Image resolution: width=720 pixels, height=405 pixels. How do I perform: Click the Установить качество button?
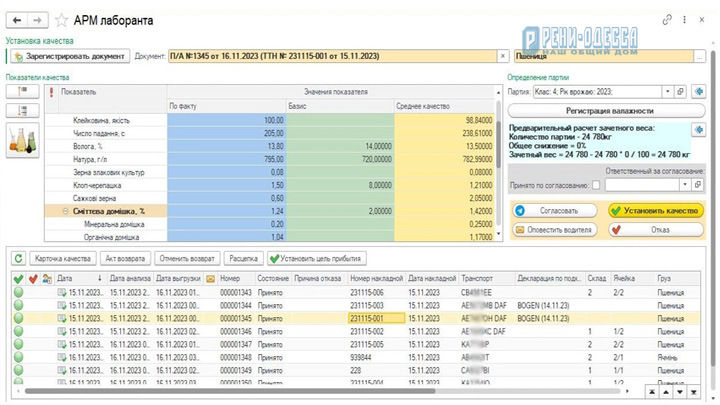coord(656,211)
